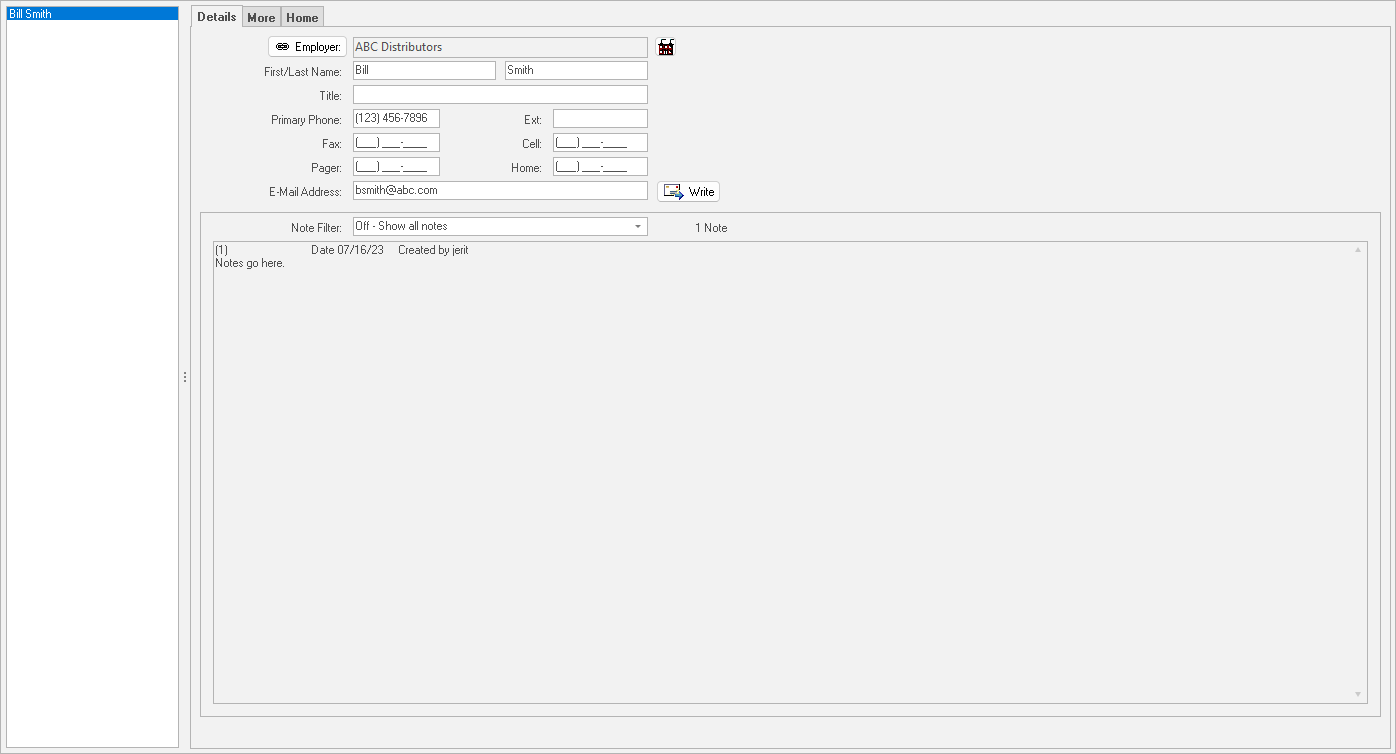Click the notes scrollbar up arrow
The width and height of the screenshot is (1396, 754).
[x=1358, y=250]
